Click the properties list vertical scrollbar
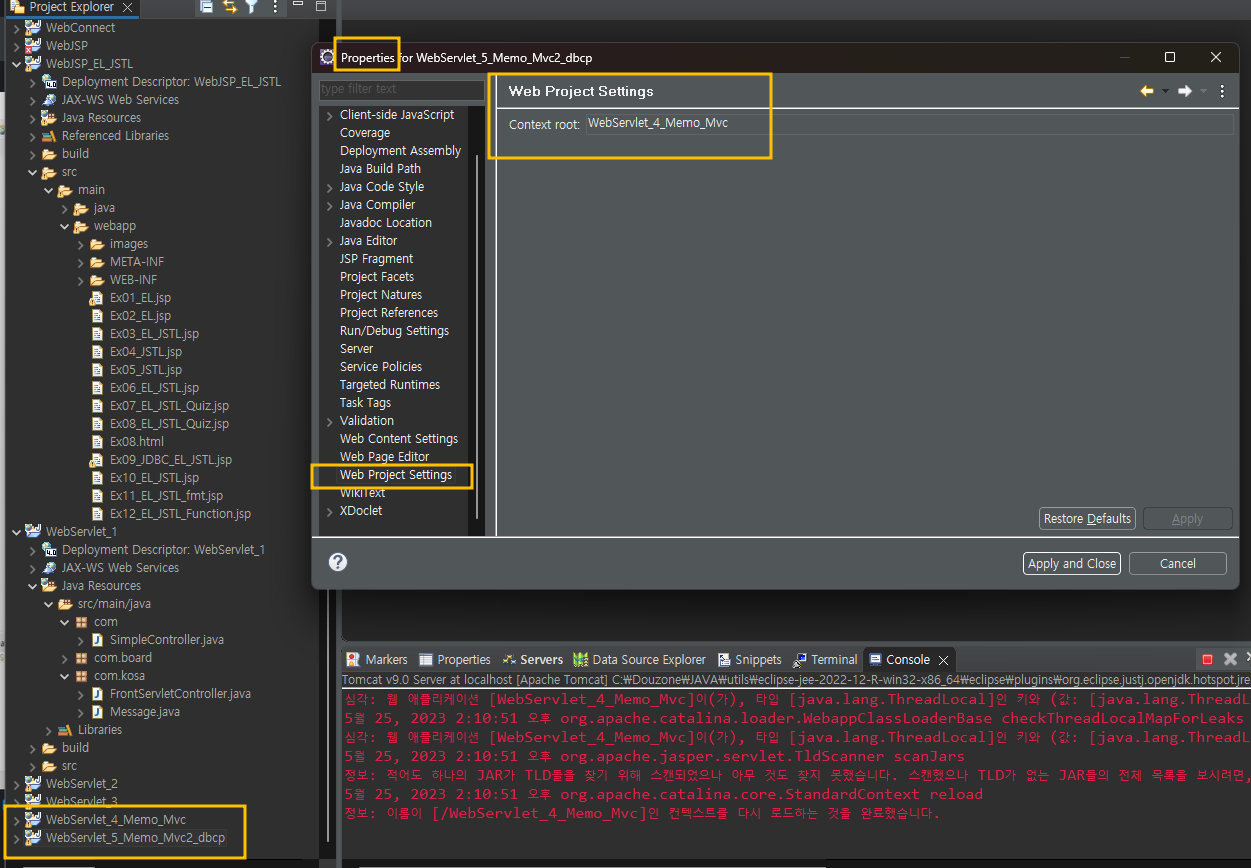Viewport: 1251px width, 868px height. 477,335
